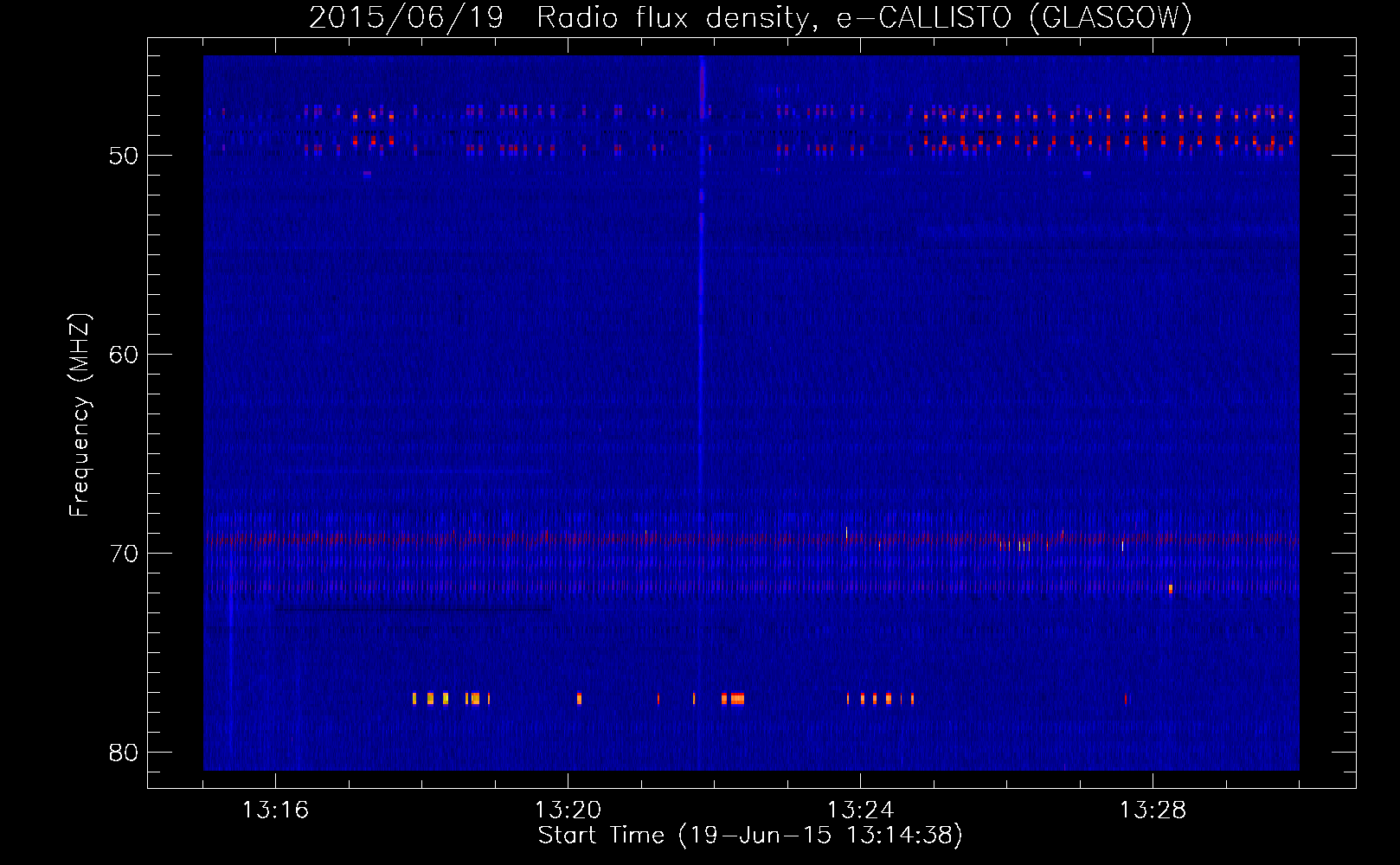Image resolution: width=1400 pixels, height=865 pixels.
Task: Click the 'Frequency (MHZ)' axis label
Action: point(79,415)
